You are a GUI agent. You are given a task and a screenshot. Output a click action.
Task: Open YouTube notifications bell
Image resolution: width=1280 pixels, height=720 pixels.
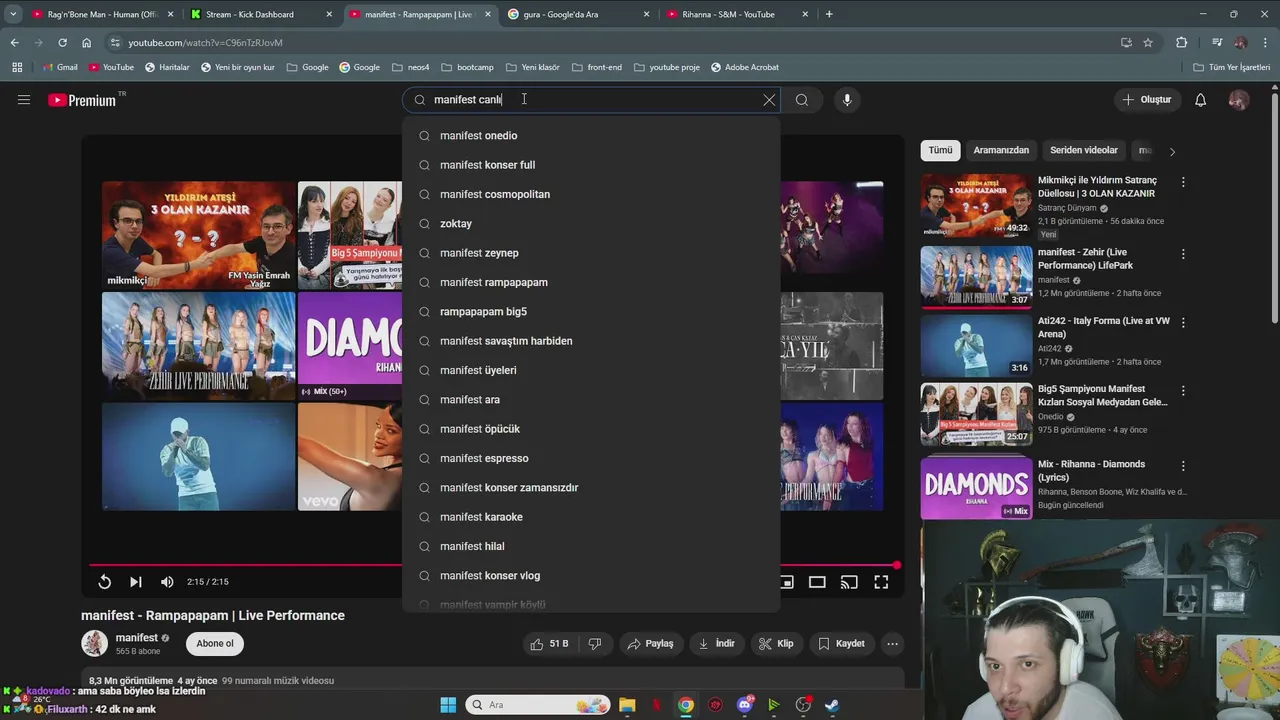click(x=1201, y=100)
